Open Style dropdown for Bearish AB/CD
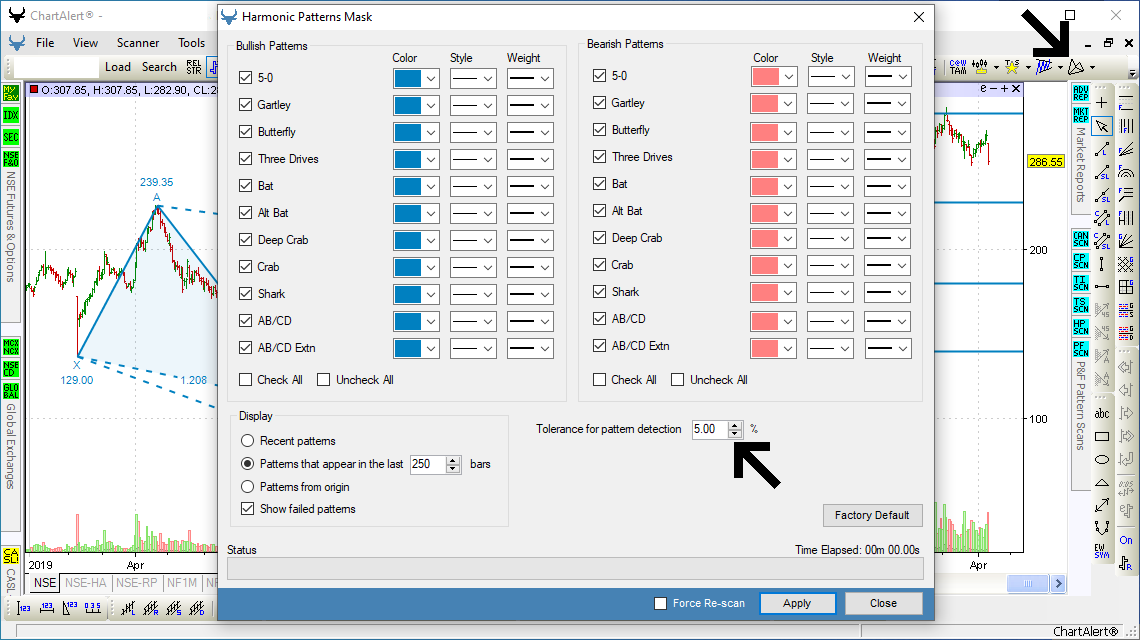Viewport: 1140px width, 640px height. coord(831,321)
